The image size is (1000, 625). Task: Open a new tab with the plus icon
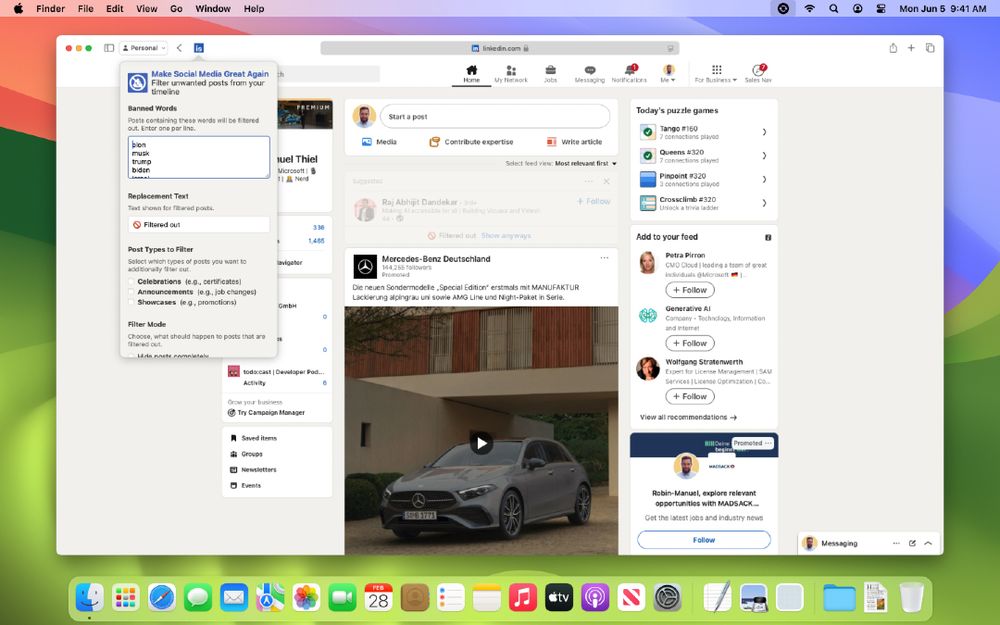(x=911, y=48)
